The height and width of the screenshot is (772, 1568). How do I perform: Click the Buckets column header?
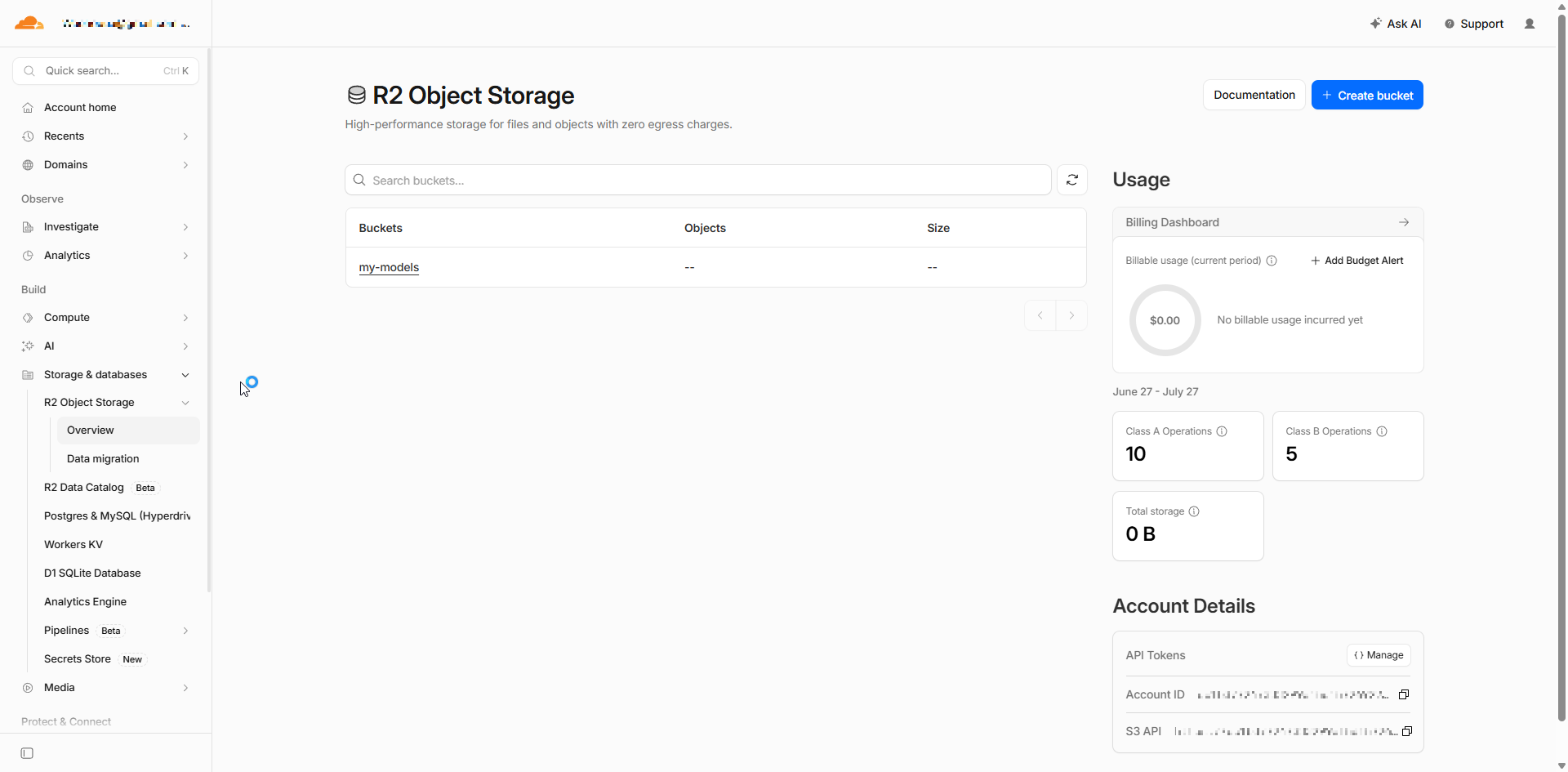coord(381,228)
